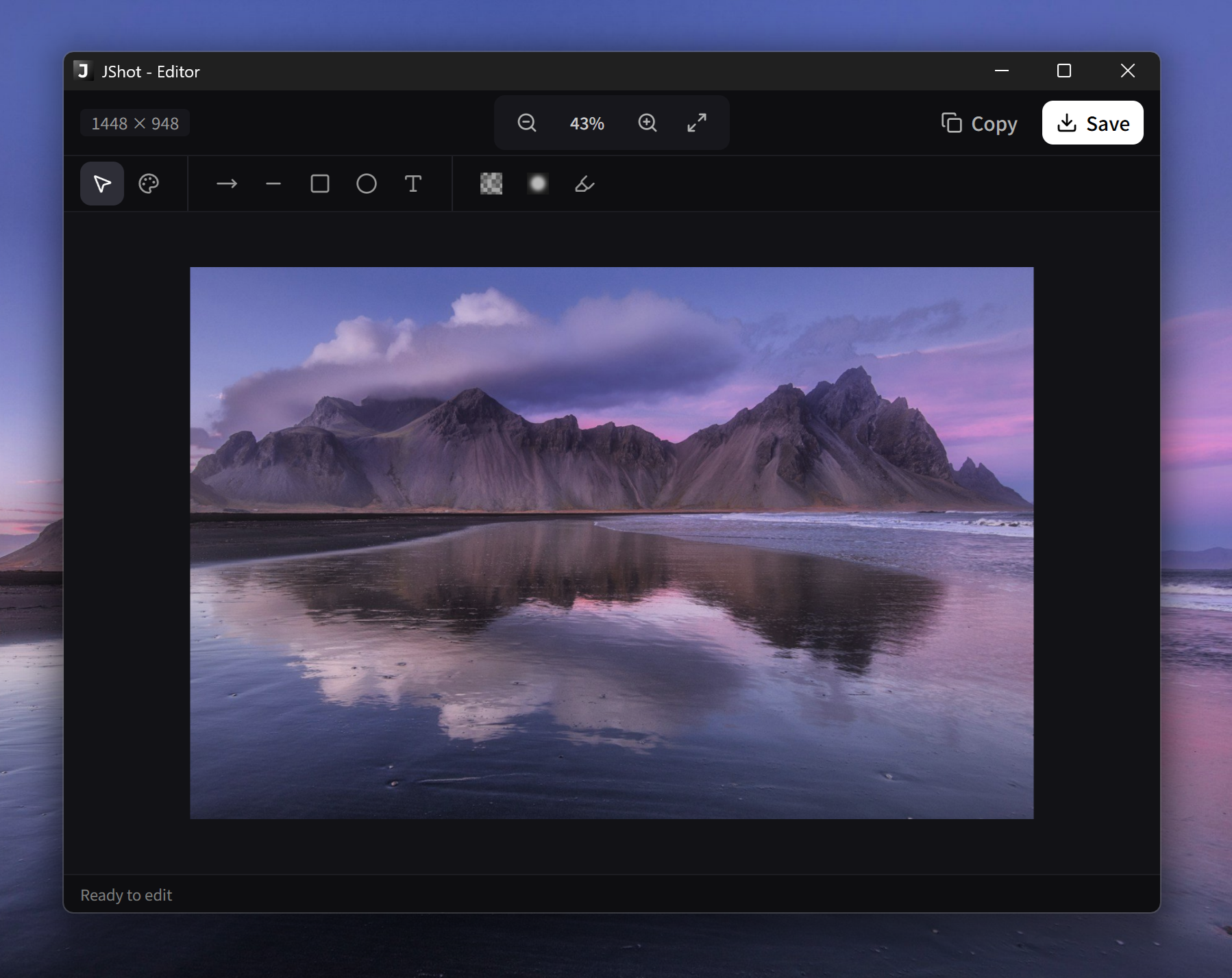Open the color palette tool
1232x978 pixels.
[149, 184]
